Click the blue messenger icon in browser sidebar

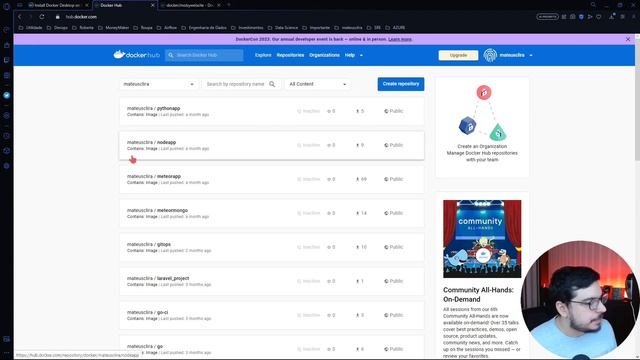point(7,95)
